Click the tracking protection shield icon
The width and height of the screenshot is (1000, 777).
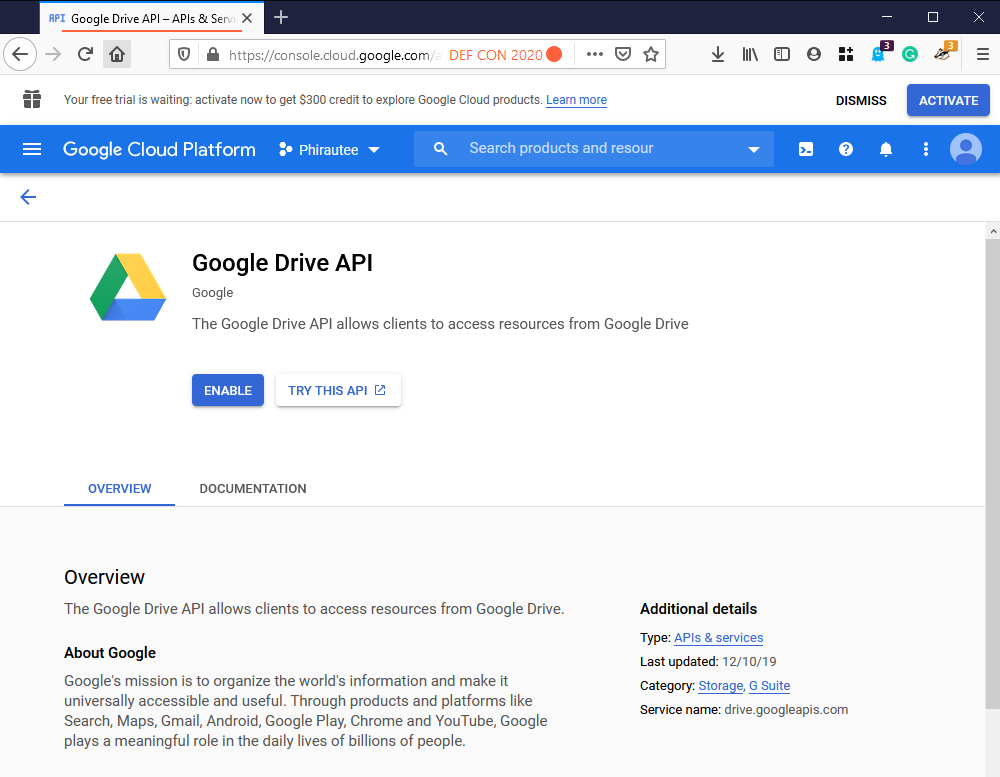[x=184, y=54]
